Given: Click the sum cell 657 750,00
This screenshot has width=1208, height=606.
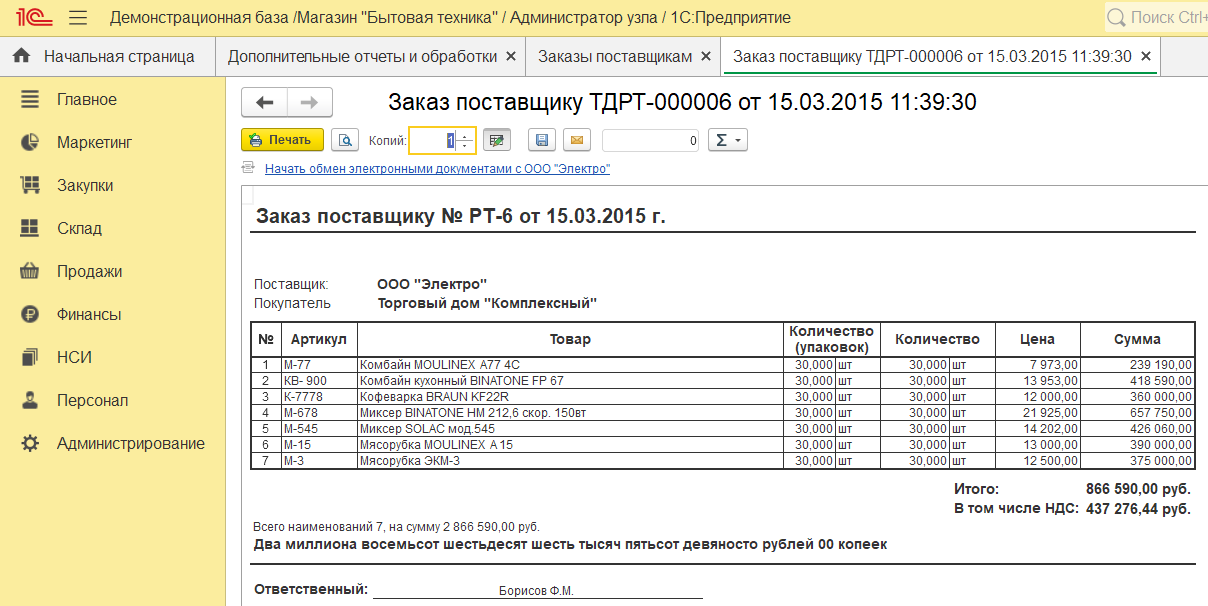Looking at the screenshot, I should point(1137,413).
